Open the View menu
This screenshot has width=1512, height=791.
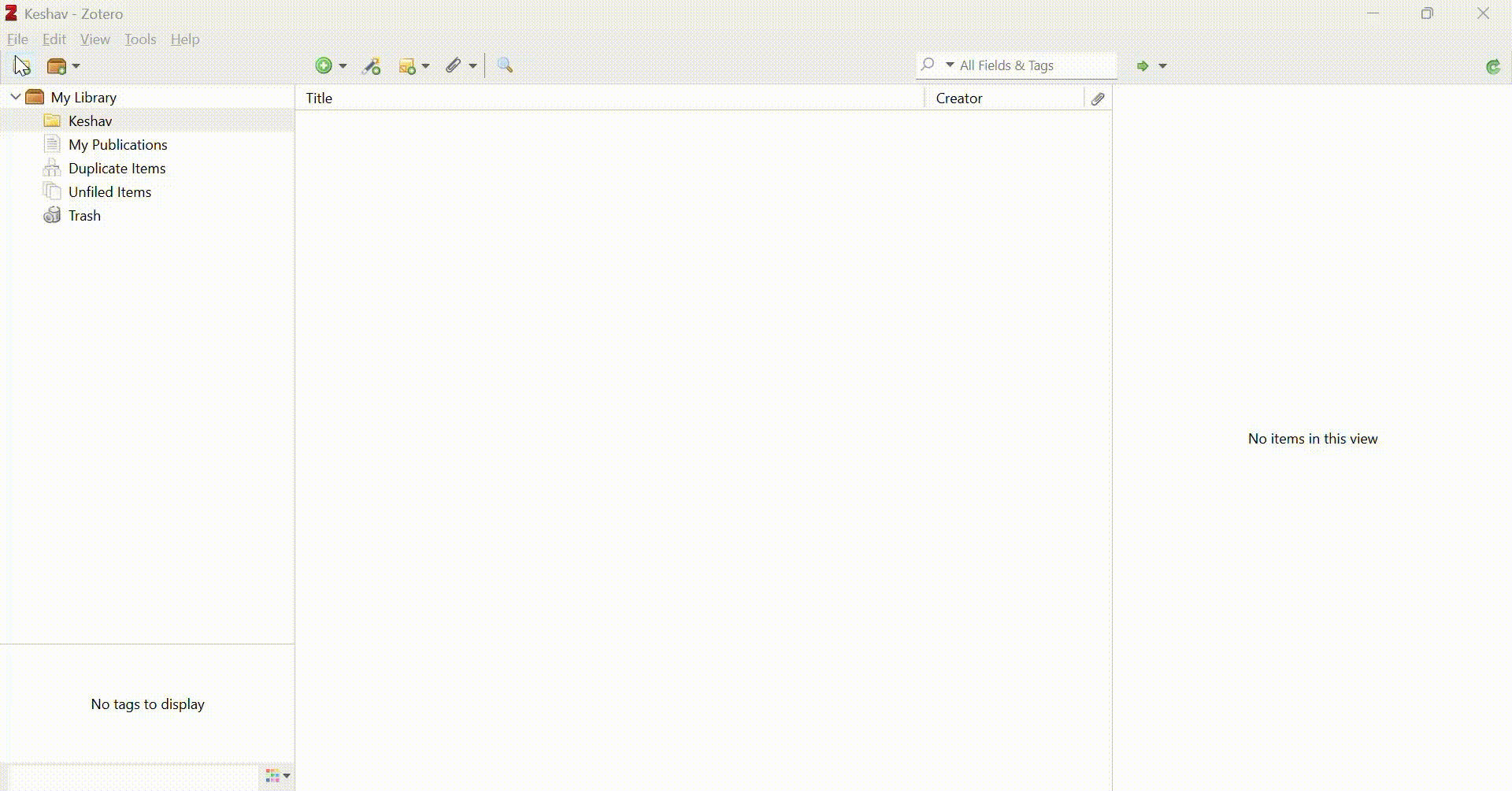(x=95, y=39)
